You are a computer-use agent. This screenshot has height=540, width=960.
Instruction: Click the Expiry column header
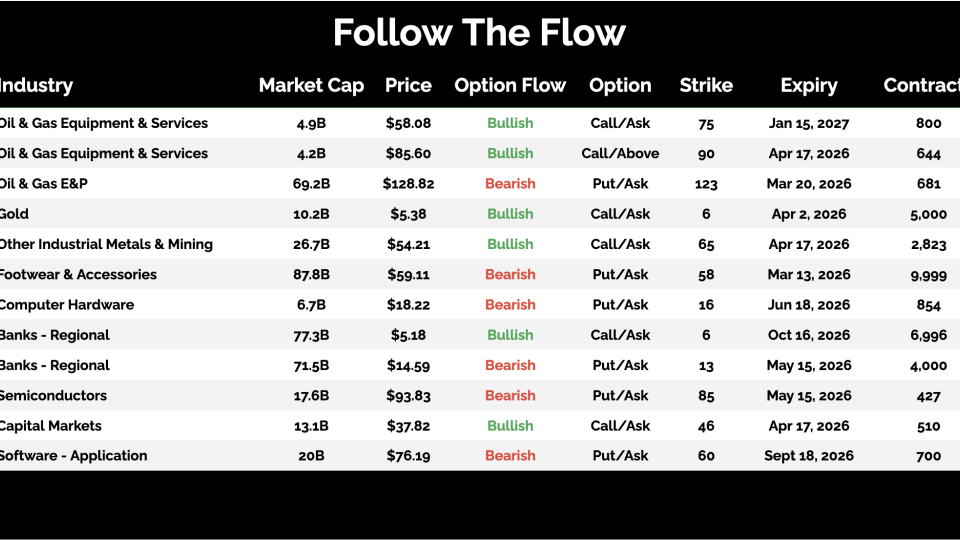tap(809, 86)
